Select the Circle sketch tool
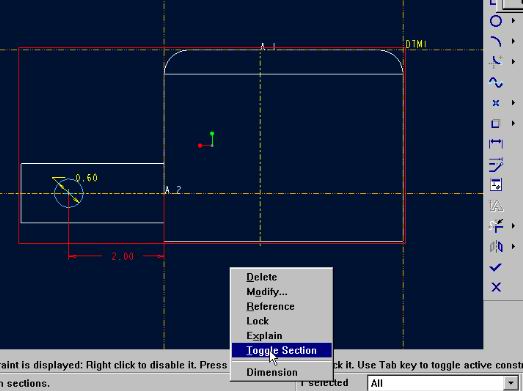The width and height of the screenshot is (523, 391). [496, 21]
